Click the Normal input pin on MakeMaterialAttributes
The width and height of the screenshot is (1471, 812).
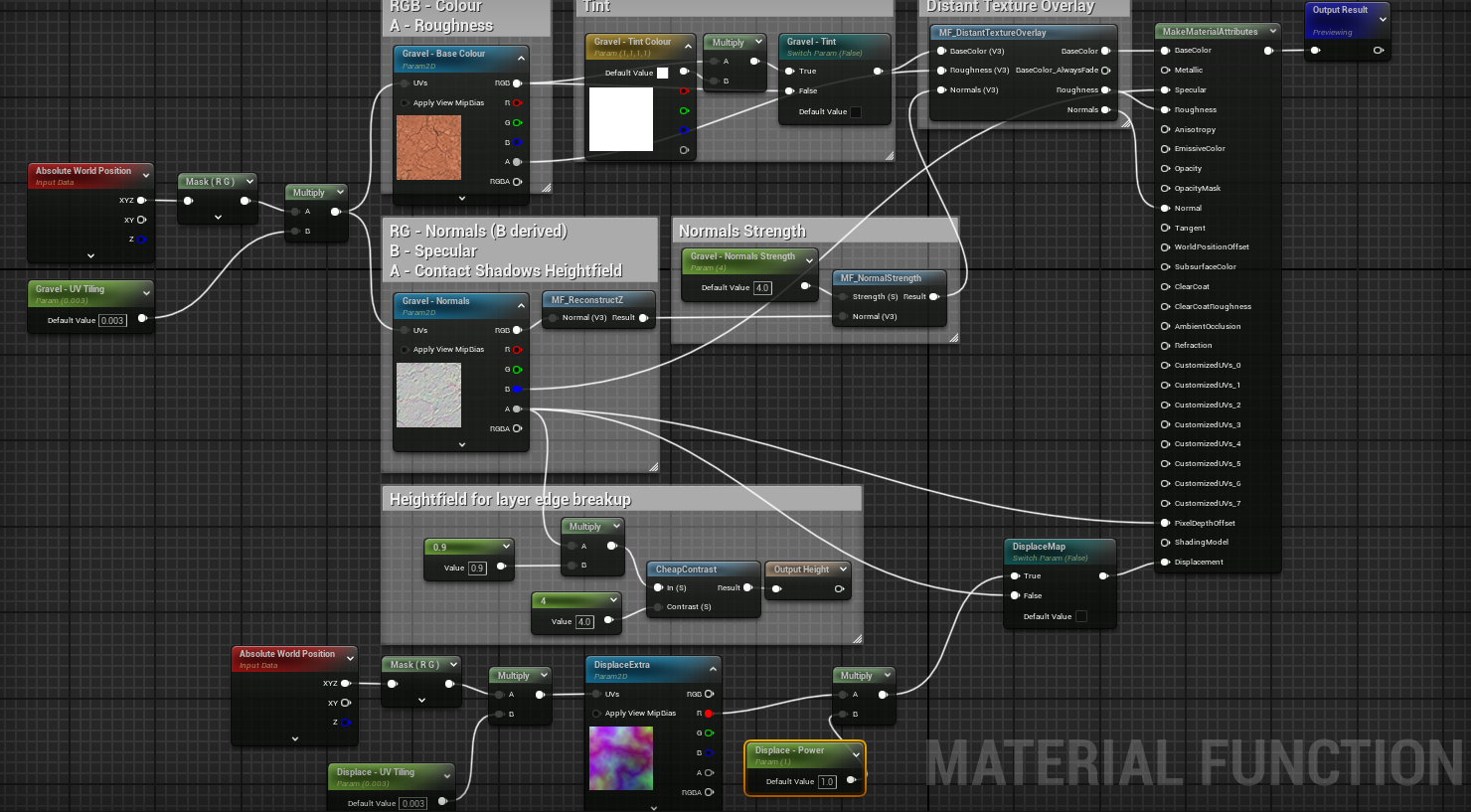click(1165, 209)
